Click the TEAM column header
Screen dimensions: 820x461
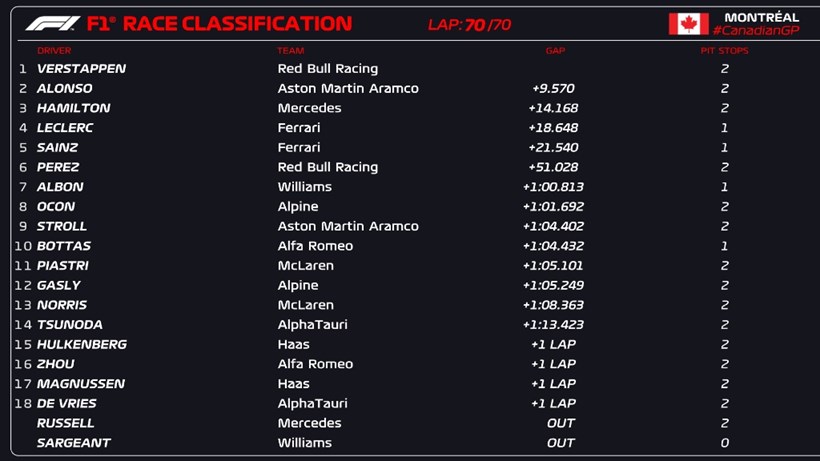(x=291, y=50)
